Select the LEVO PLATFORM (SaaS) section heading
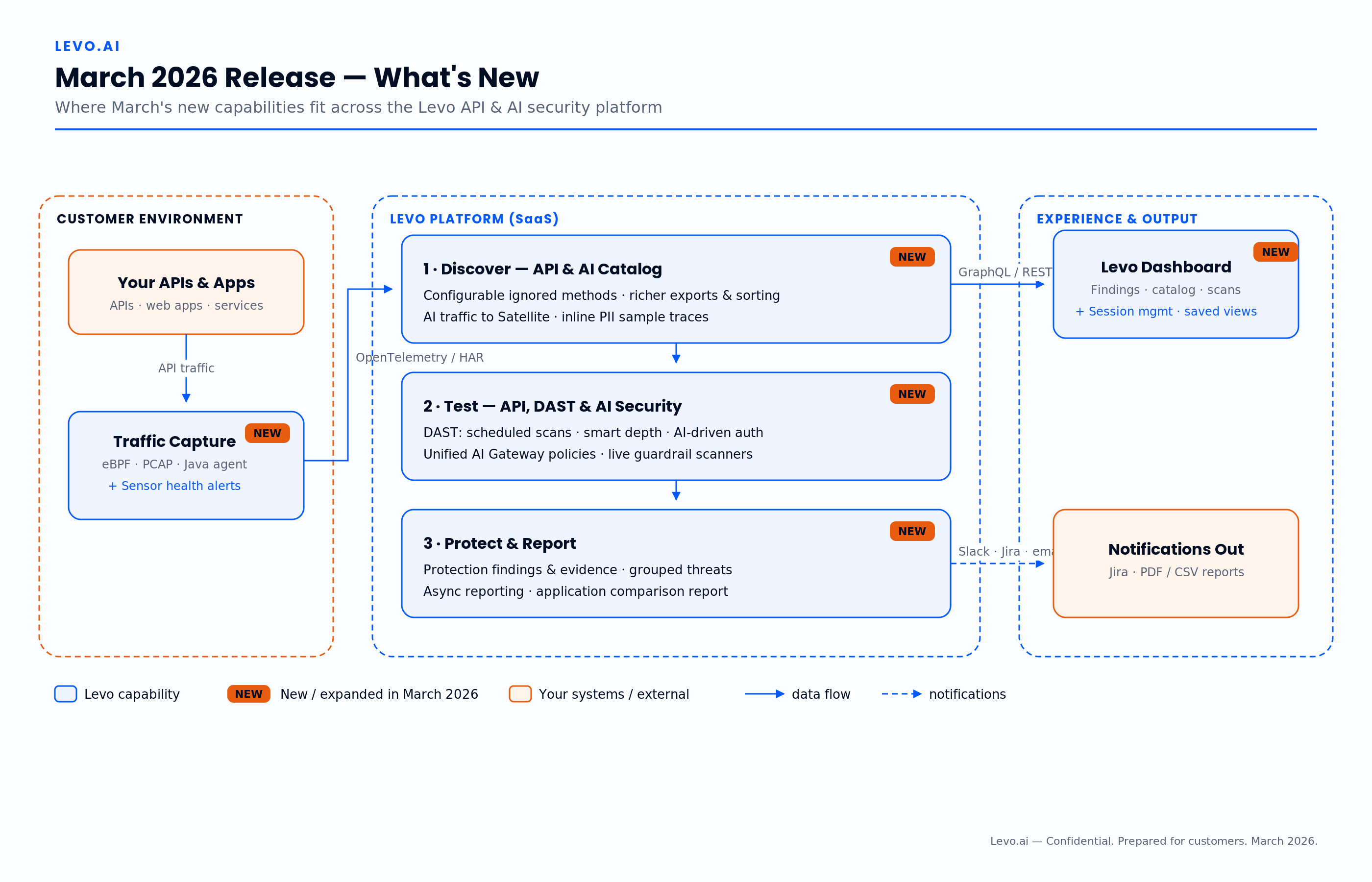The image size is (1372, 882). coord(474,219)
